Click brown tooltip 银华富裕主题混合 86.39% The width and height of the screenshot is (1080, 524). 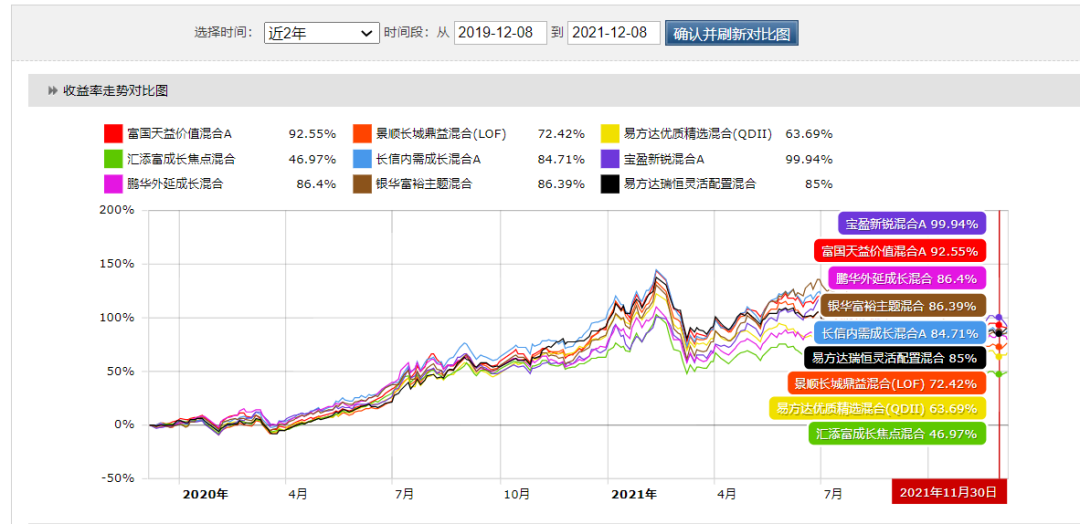click(x=903, y=306)
